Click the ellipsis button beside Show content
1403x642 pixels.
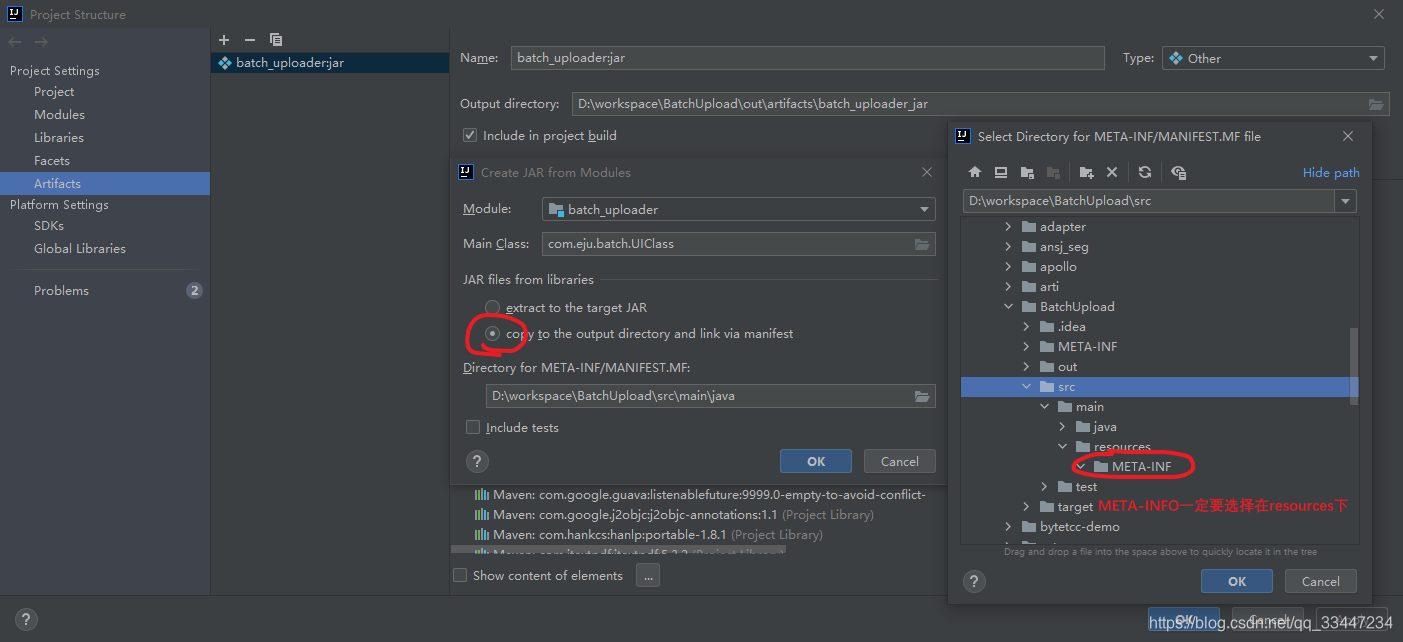(x=648, y=575)
